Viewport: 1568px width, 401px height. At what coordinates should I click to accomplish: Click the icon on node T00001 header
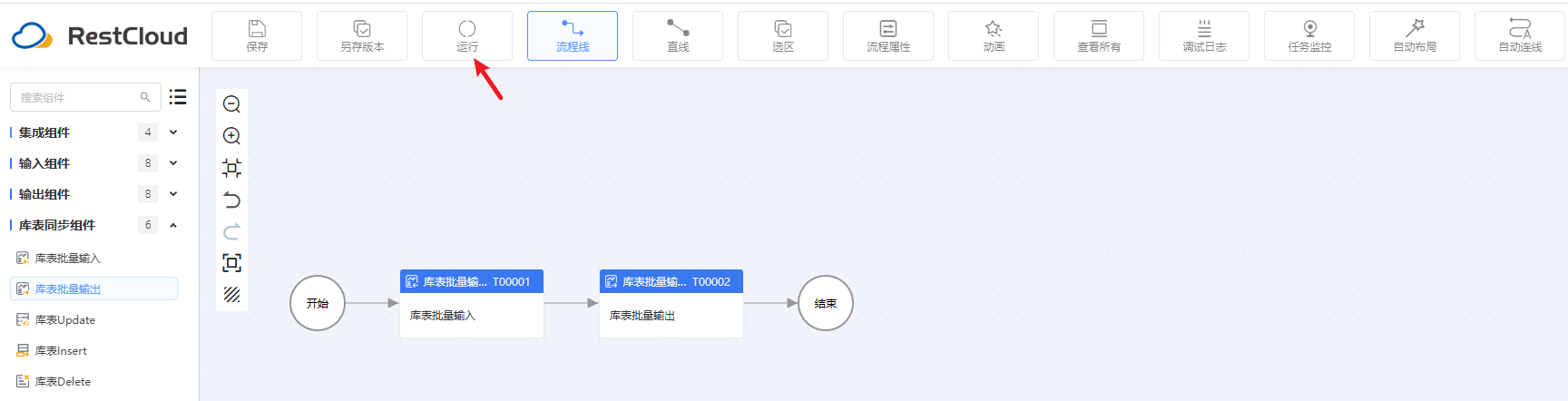pyautogui.click(x=412, y=281)
